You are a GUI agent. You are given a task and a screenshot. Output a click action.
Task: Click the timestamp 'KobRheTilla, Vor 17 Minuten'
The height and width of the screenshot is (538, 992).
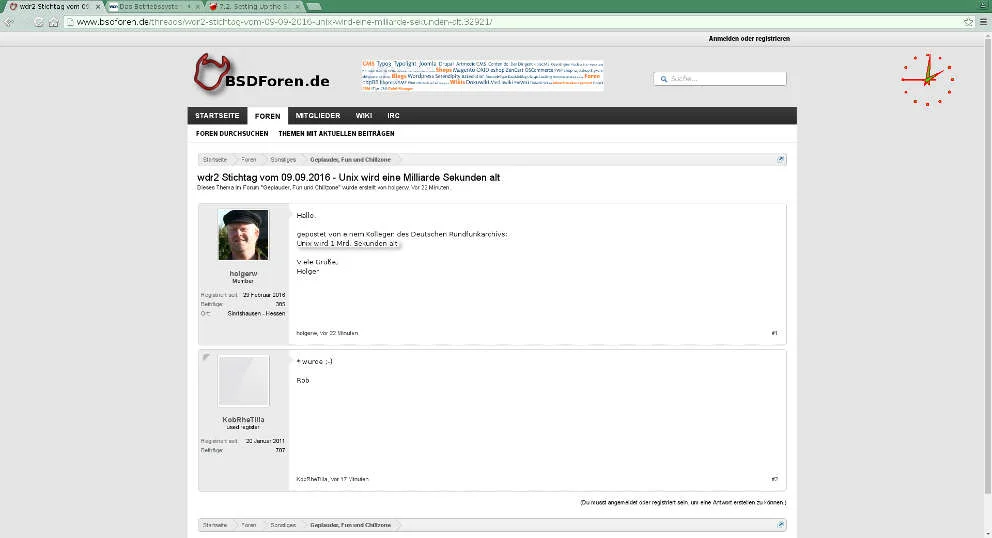332,479
